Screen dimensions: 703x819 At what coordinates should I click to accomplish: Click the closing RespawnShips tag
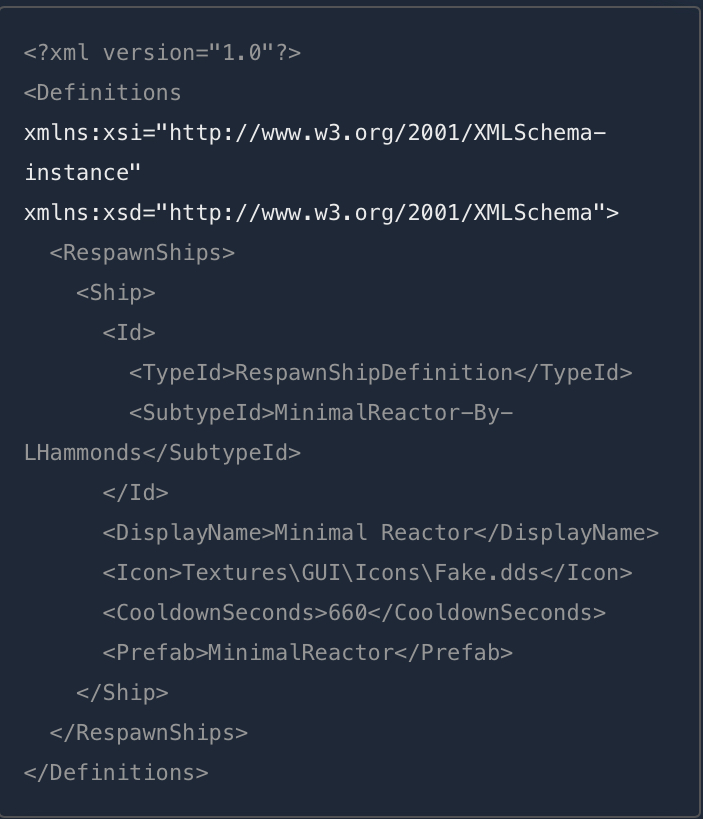click(148, 732)
